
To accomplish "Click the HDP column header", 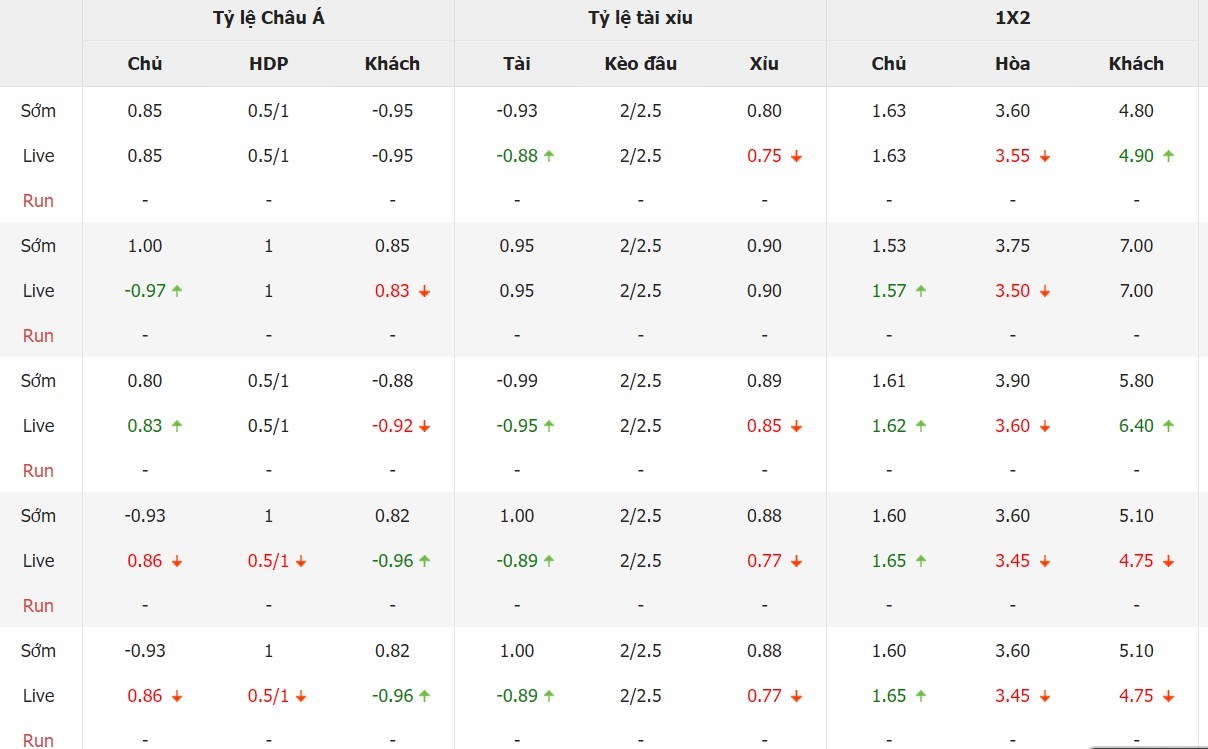I will click(x=268, y=63).
